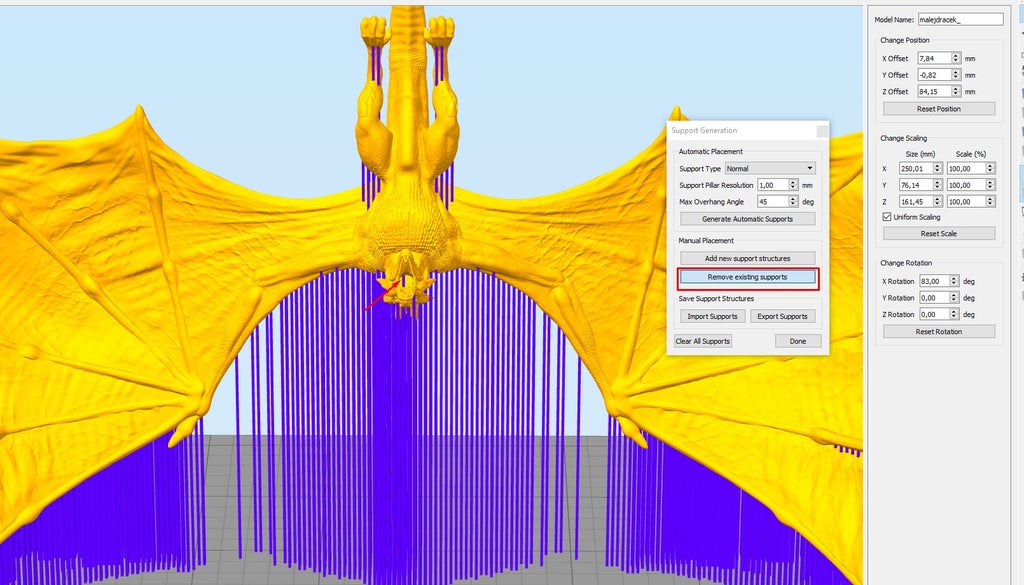Viewport: 1024px width, 585px height.
Task: Open the Support Type dropdown
Action: pos(769,169)
